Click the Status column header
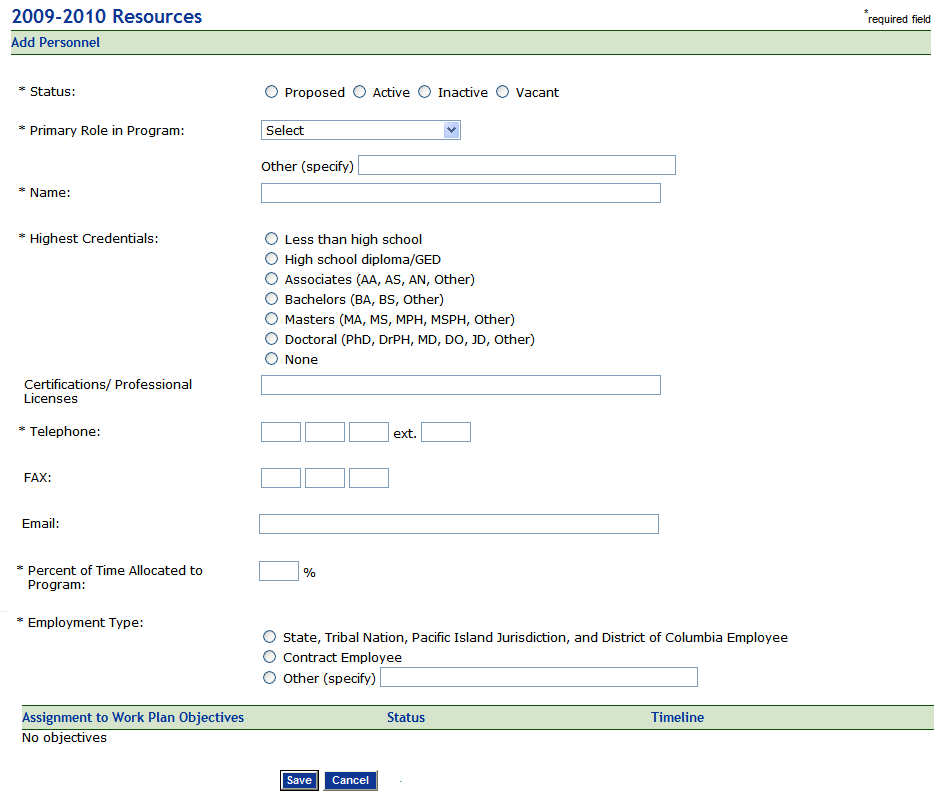 point(406,717)
